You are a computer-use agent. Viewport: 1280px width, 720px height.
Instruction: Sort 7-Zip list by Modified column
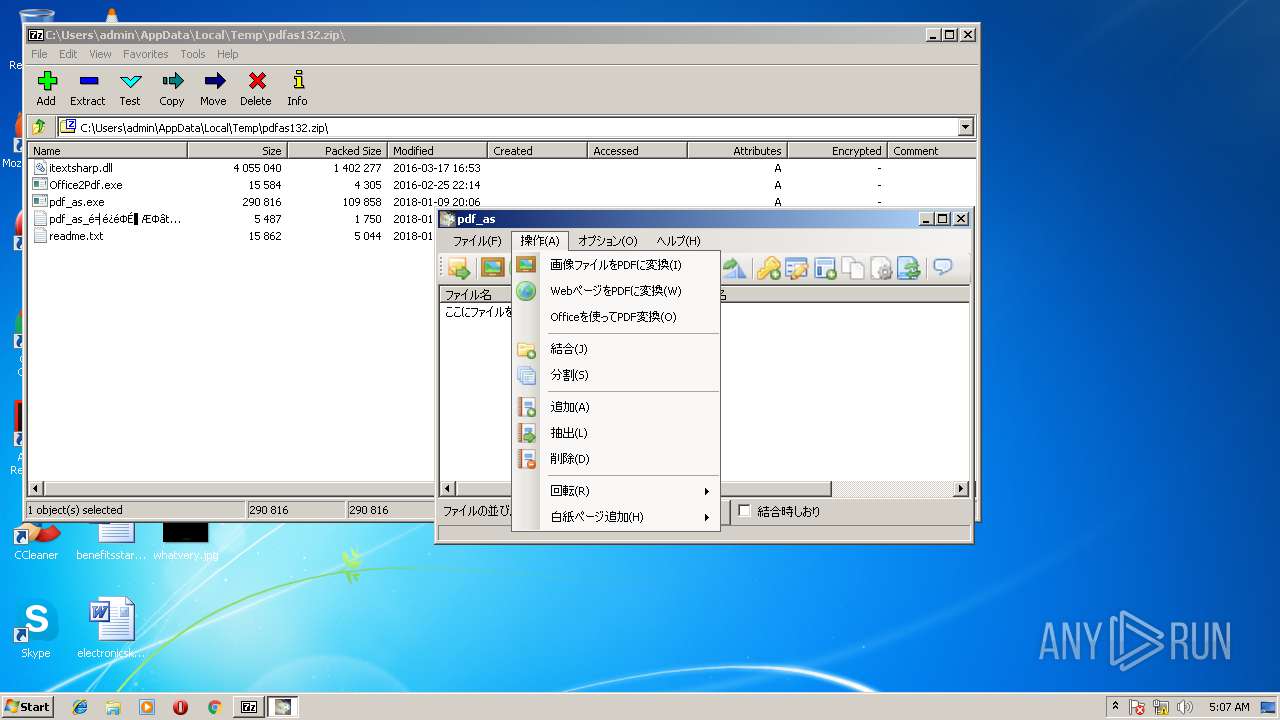click(x=437, y=151)
